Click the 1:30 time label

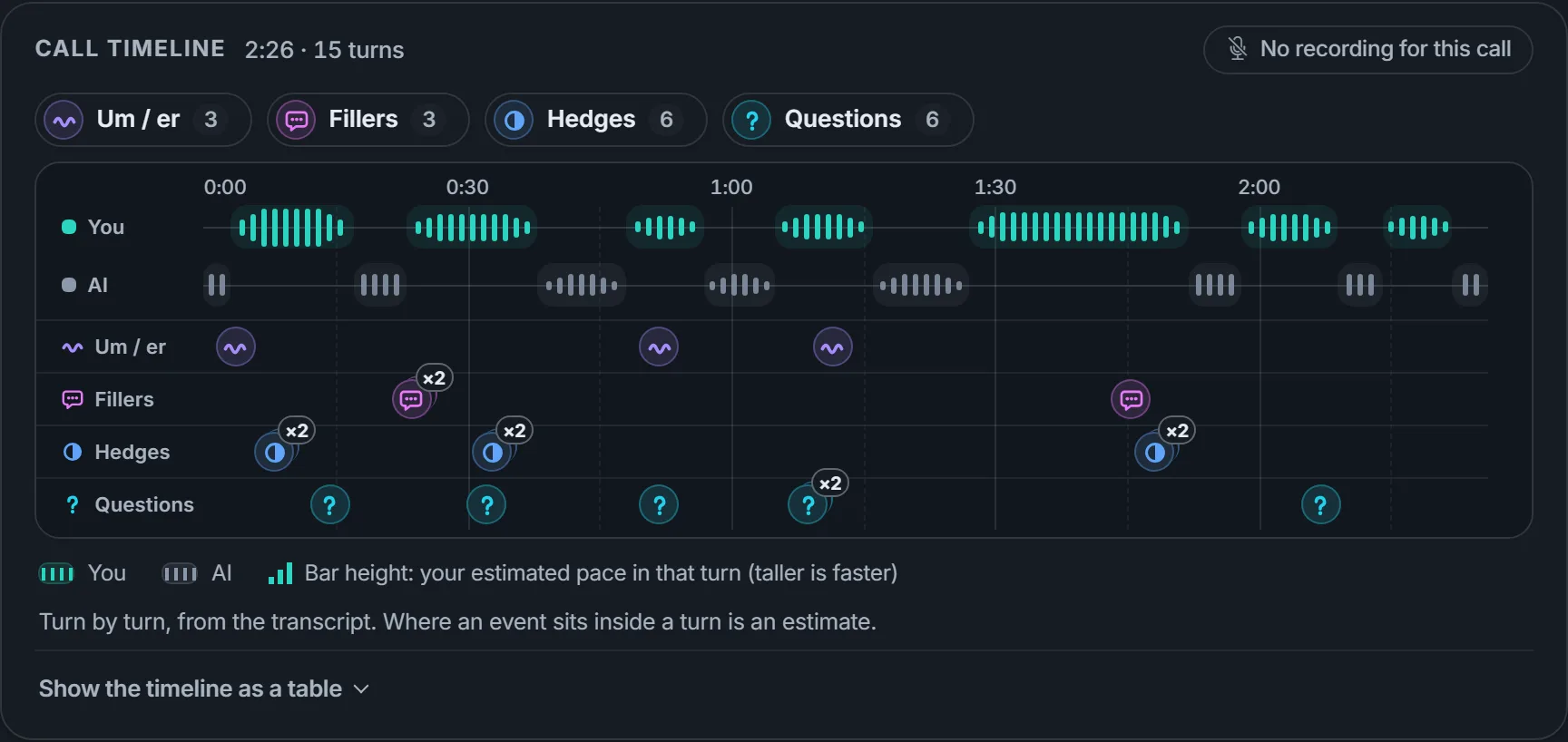click(995, 187)
